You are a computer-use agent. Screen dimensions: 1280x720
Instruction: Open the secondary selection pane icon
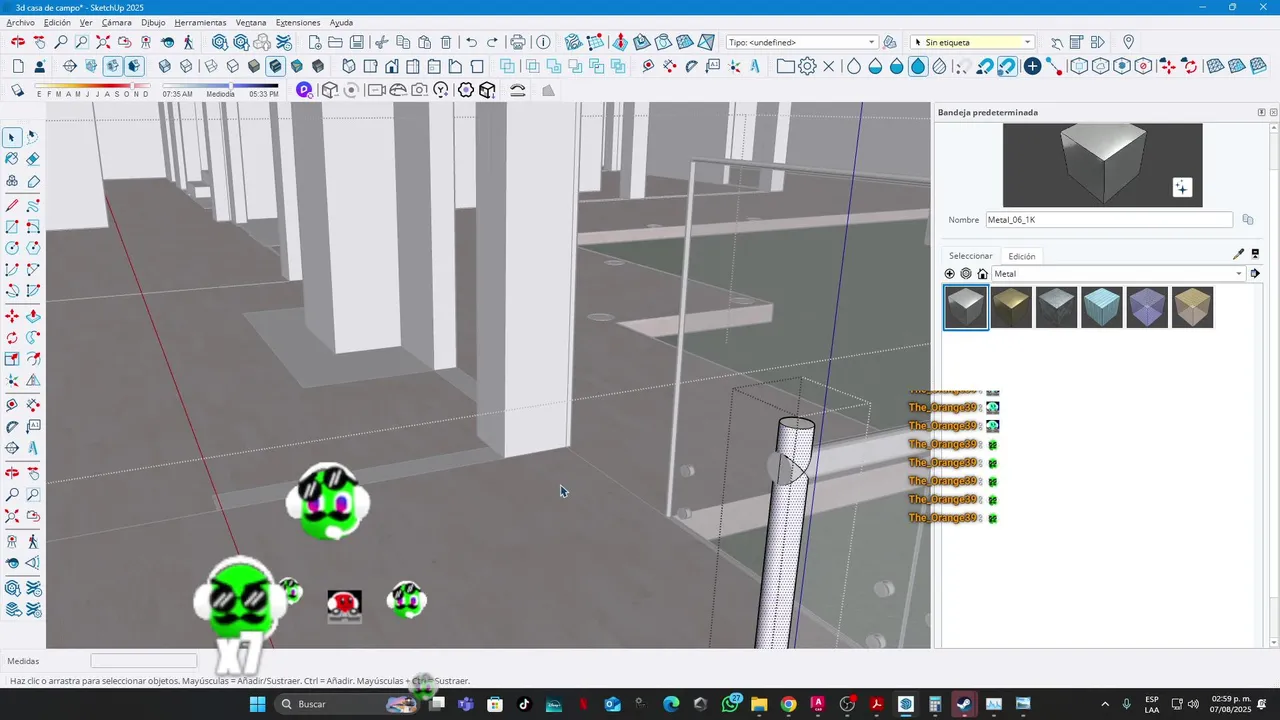pyautogui.click(x=1255, y=254)
